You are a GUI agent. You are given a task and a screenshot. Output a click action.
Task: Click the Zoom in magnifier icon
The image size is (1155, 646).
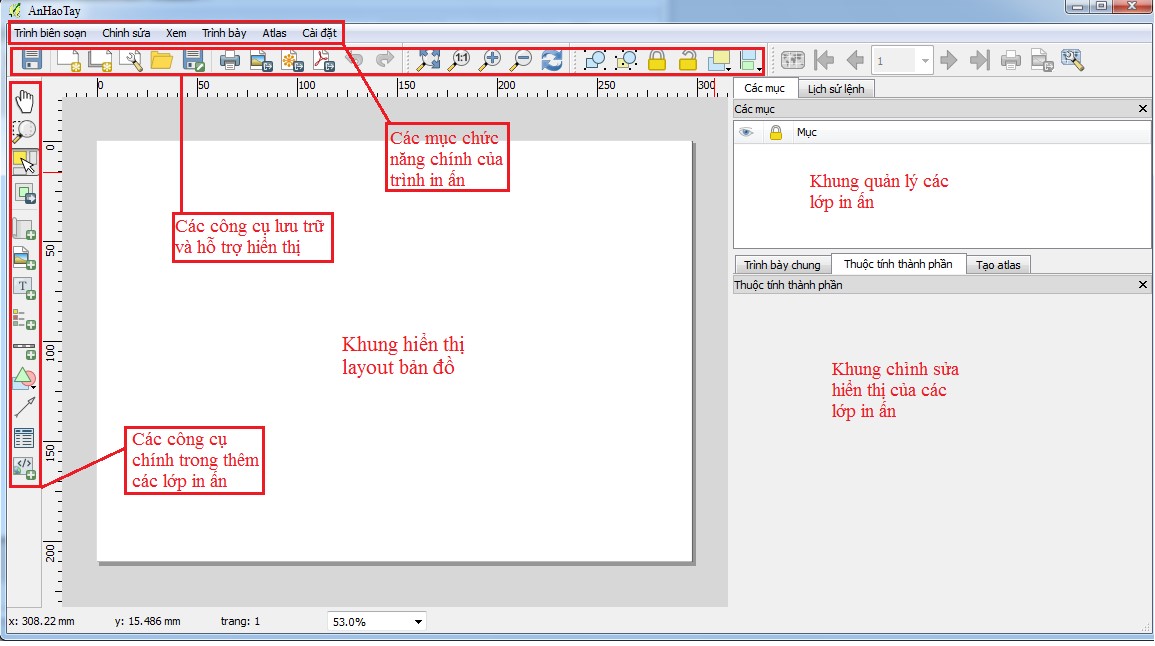490,60
